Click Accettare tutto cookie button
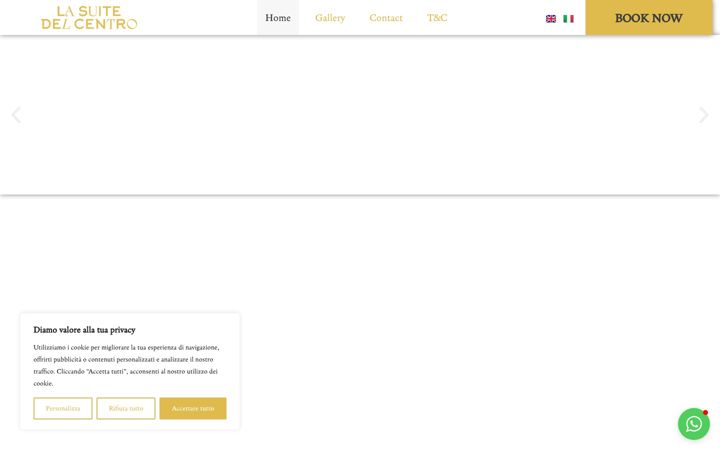The image size is (720, 450). [x=193, y=408]
